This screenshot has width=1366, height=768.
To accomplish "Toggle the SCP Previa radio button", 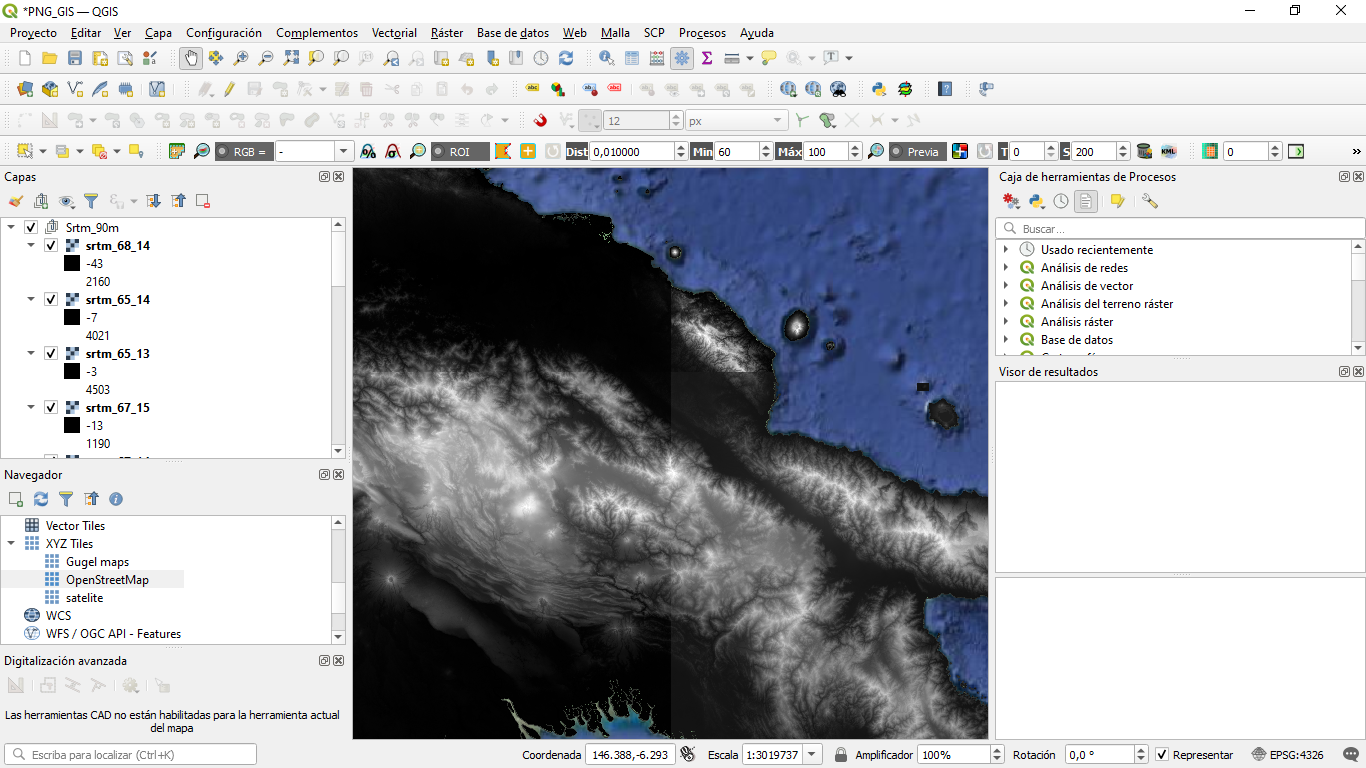I will coord(897,152).
